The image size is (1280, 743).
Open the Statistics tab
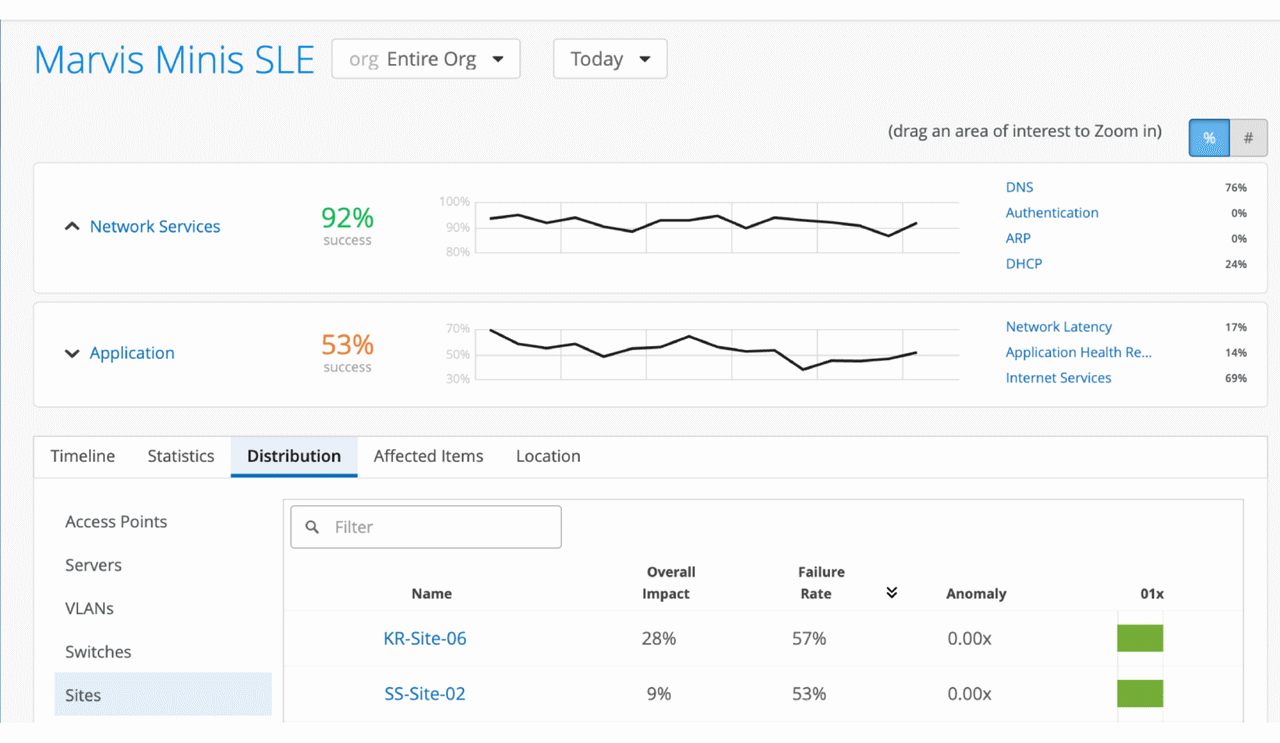pos(181,456)
